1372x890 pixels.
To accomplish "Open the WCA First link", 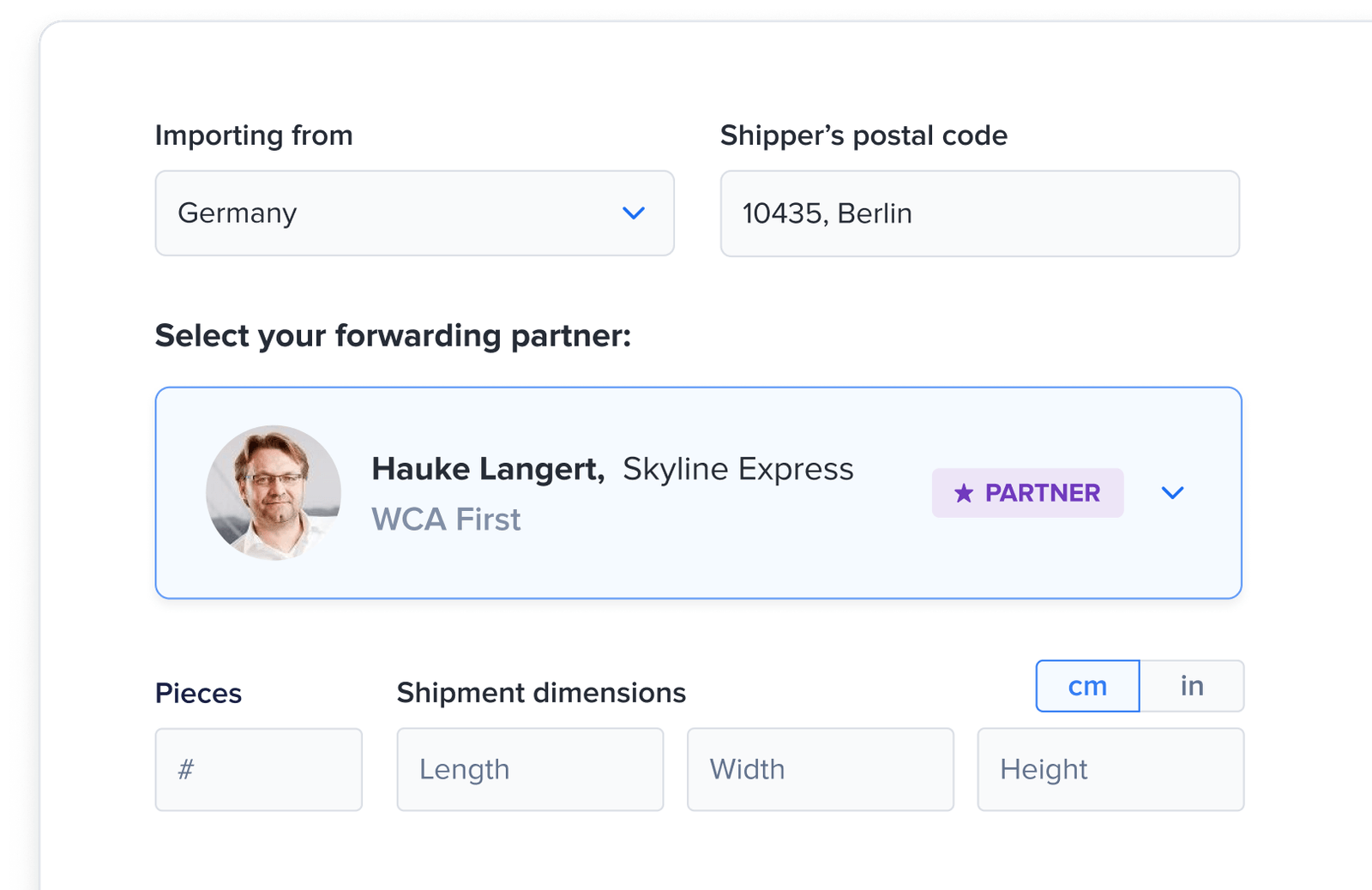I will tap(445, 519).
